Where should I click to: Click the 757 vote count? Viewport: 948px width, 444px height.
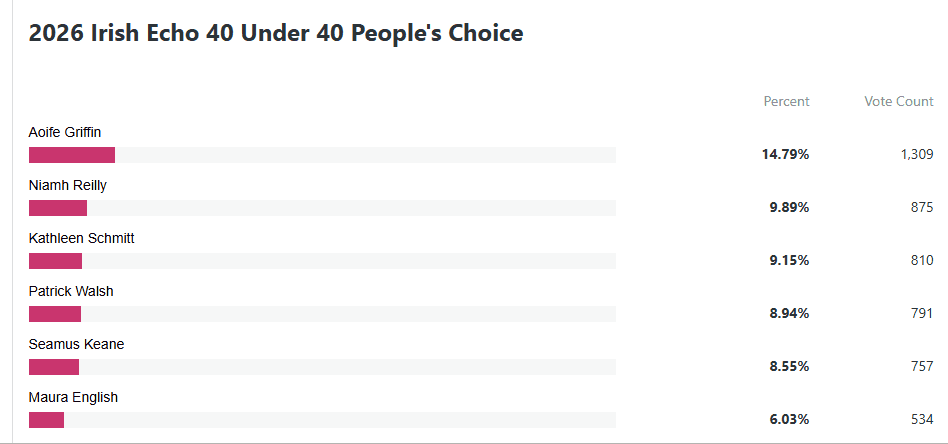[x=922, y=367]
